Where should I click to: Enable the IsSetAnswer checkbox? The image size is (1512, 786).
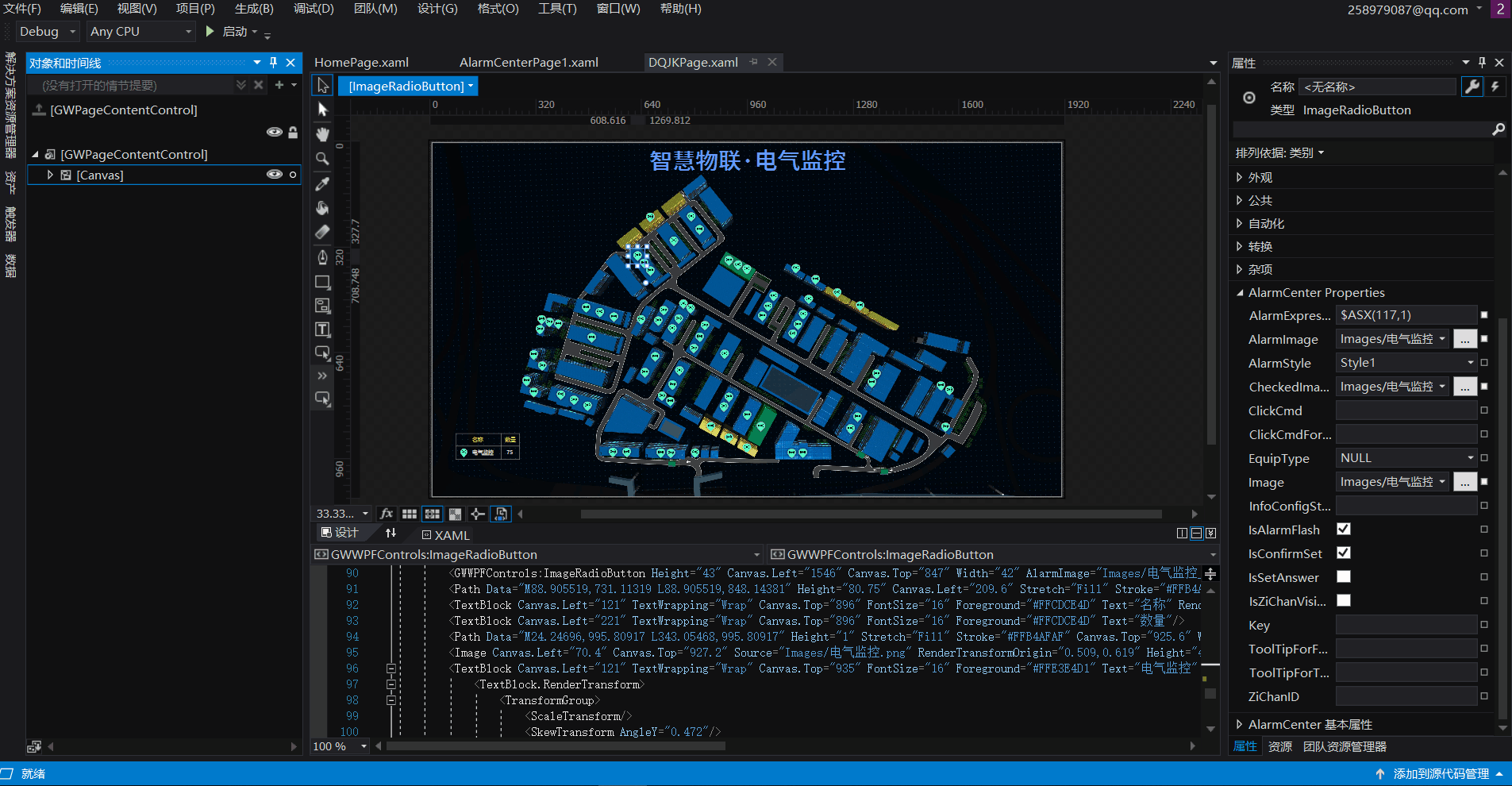[1344, 576]
